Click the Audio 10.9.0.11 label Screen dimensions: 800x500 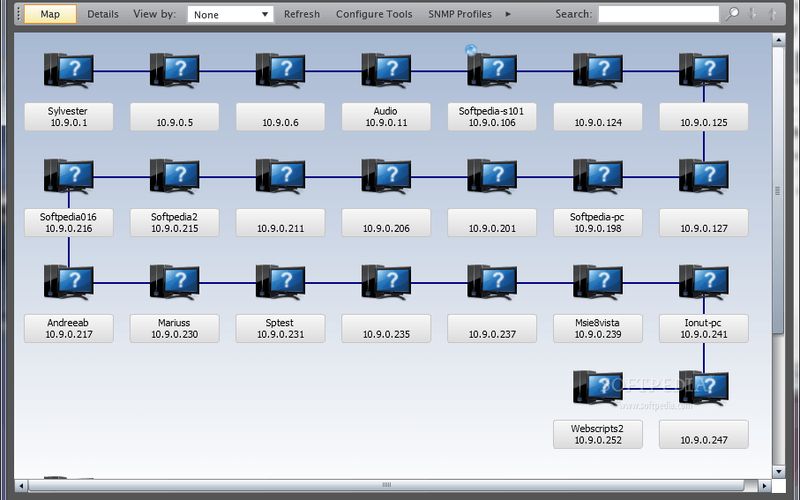(386, 117)
